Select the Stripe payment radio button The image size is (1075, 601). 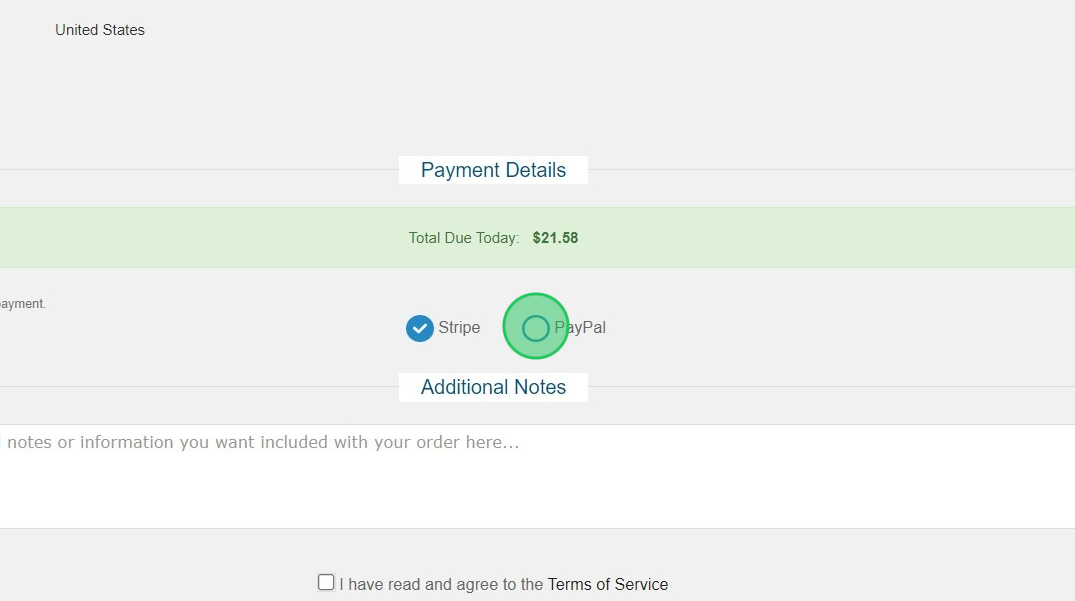click(420, 328)
